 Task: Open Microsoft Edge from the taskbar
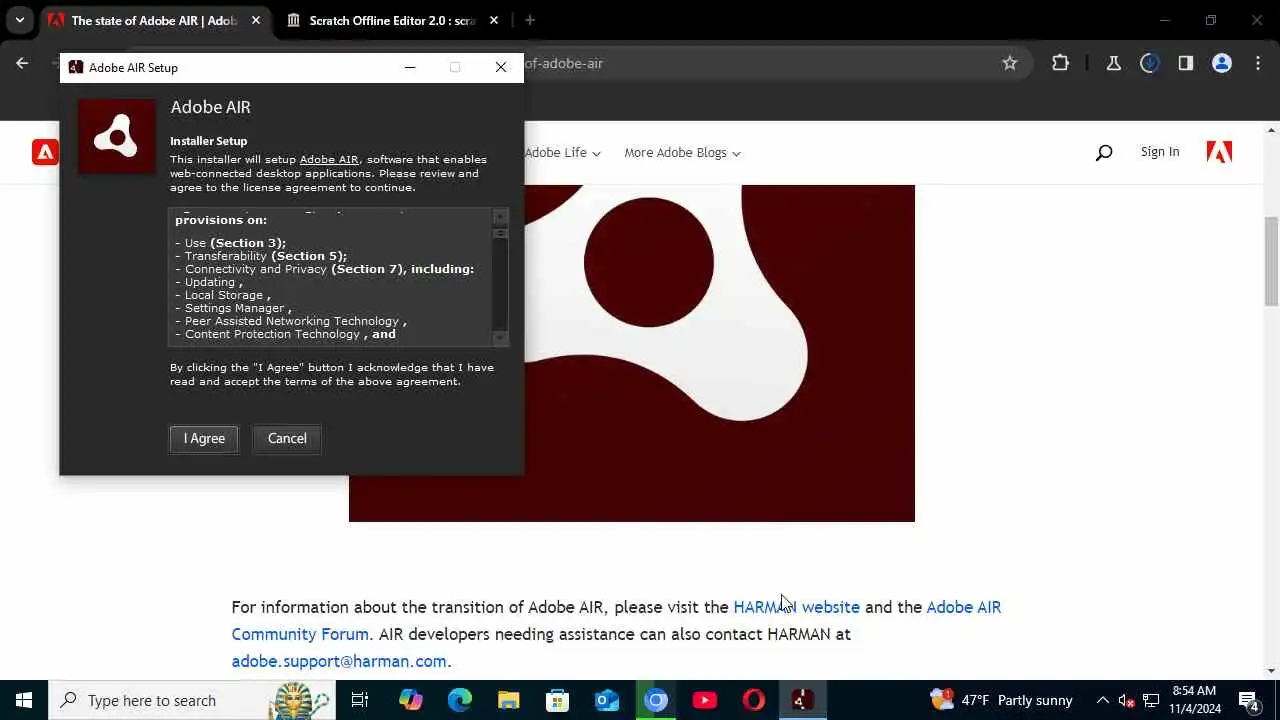[x=459, y=700]
